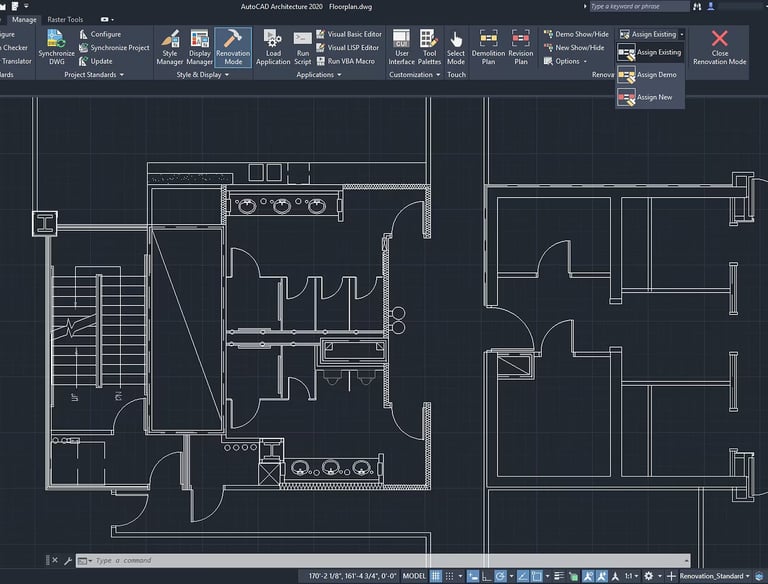Toggle object snap tracking
This screenshot has height=584, width=768.
(x=523, y=576)
